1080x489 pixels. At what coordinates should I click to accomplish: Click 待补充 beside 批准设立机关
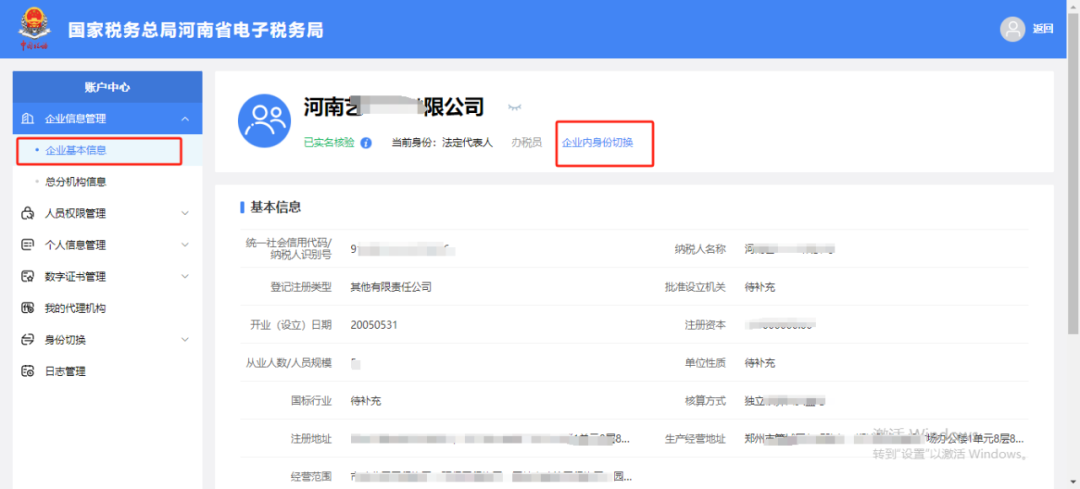click(760, 287)
